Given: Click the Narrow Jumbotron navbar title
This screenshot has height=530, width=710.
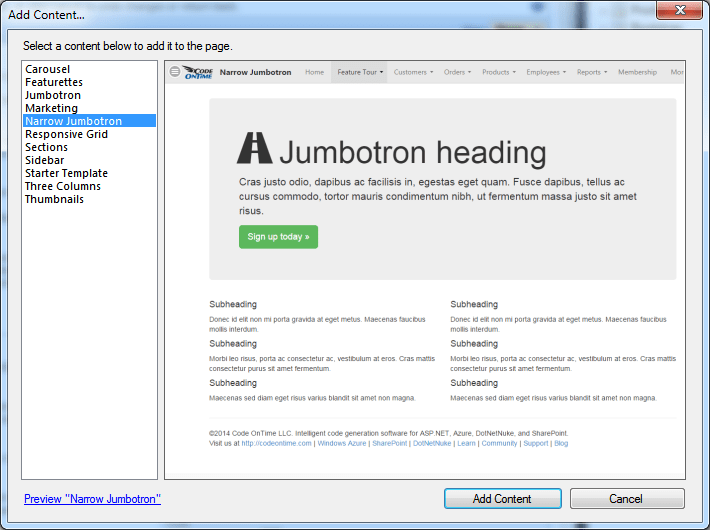Looking at the screenshot, I should coord(255,72).
